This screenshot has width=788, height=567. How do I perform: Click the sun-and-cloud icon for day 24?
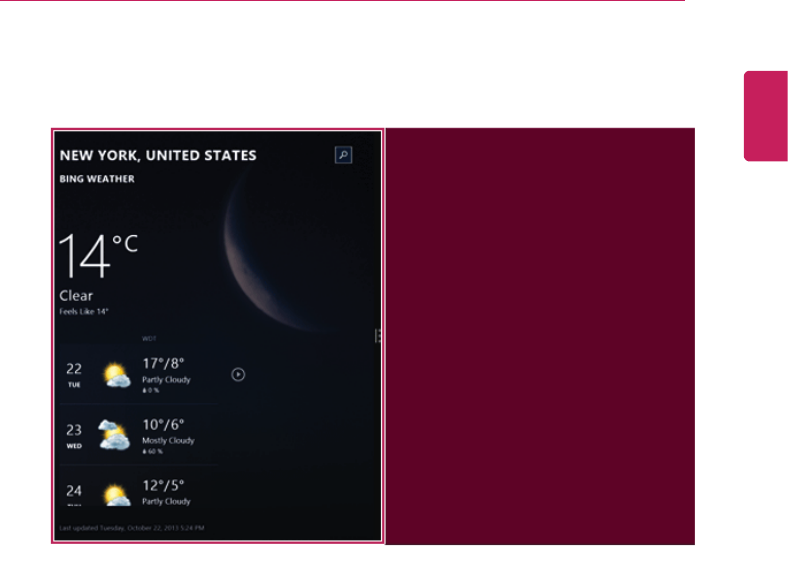click(x=117, y=495)
